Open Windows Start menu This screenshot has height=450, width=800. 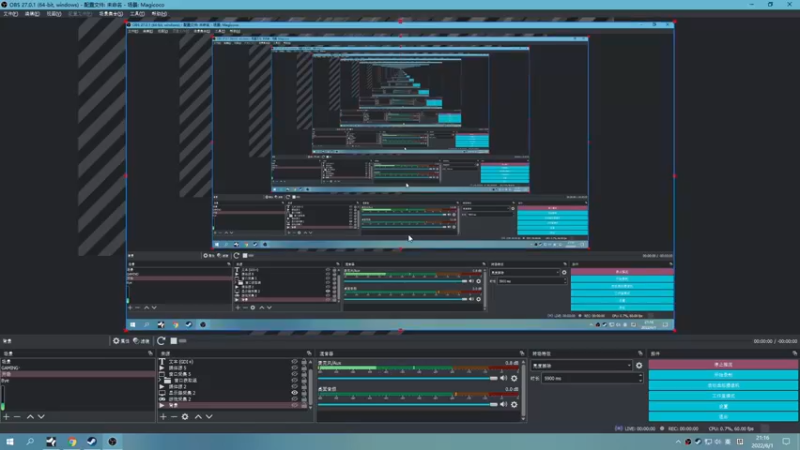tap(10, 441)
